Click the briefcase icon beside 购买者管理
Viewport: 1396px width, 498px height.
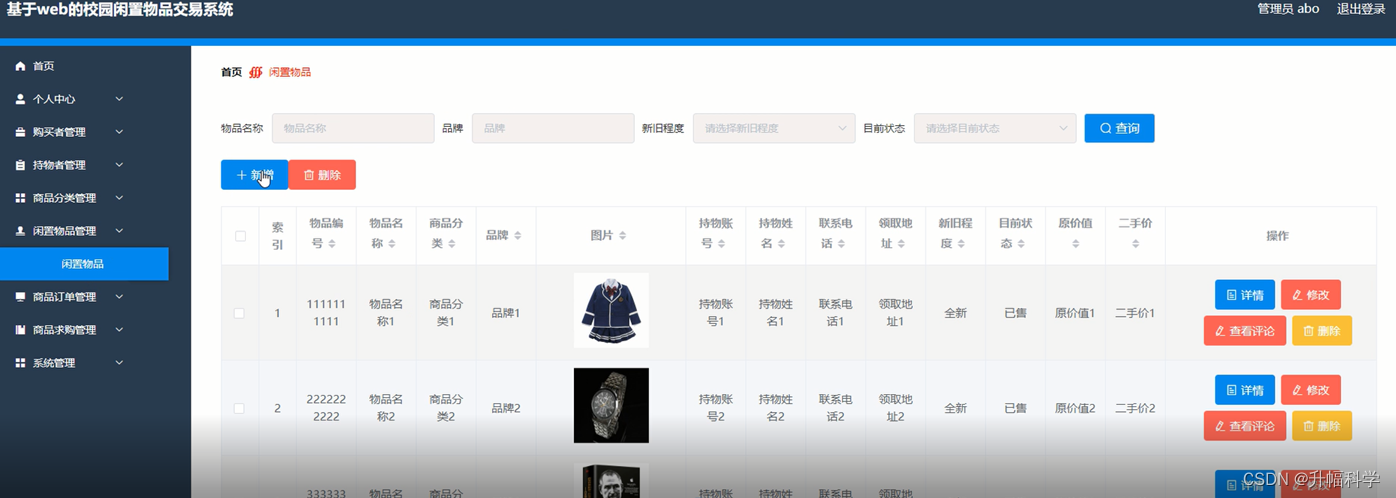[20, 132]
